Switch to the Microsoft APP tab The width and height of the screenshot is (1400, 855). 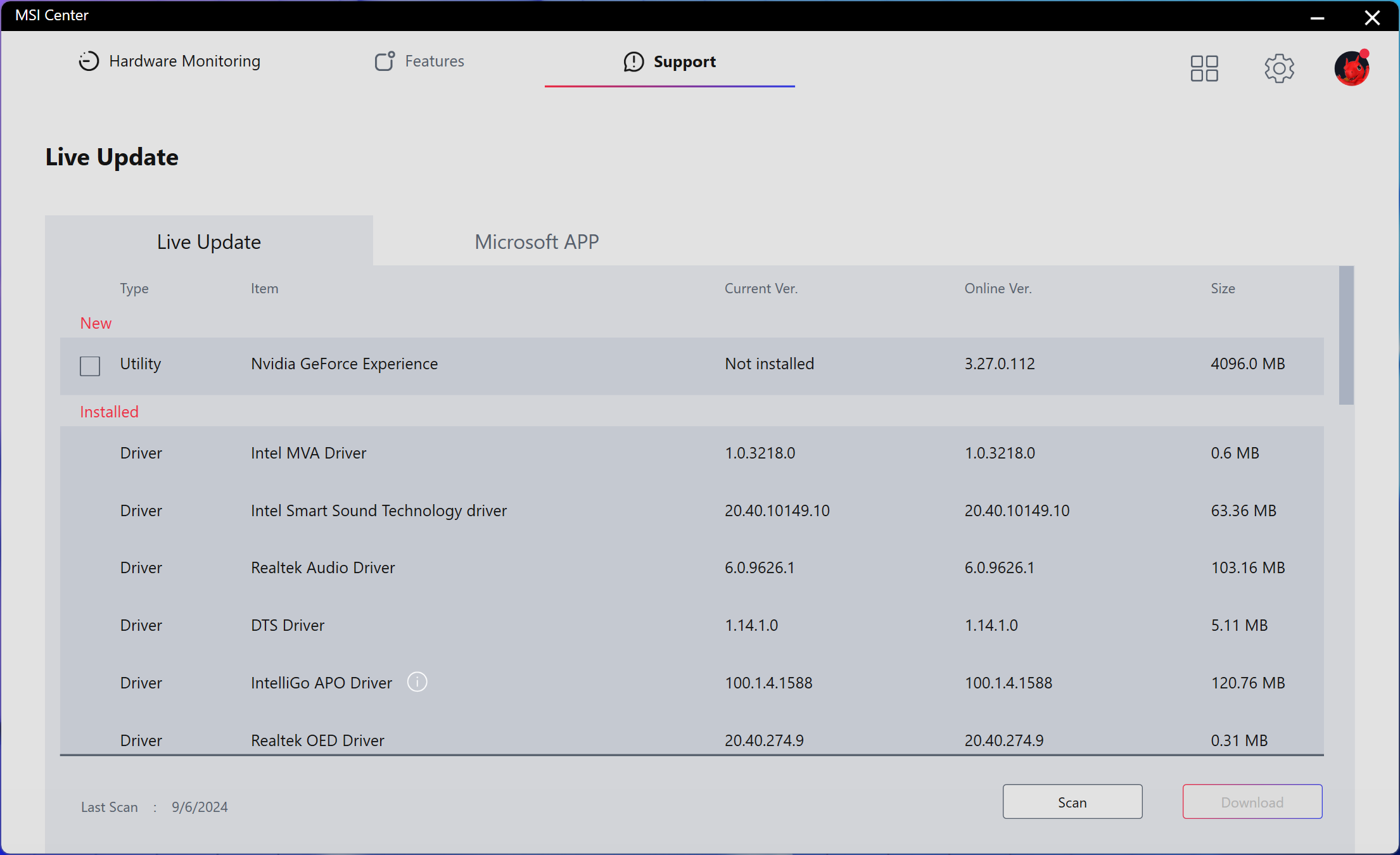537,242
